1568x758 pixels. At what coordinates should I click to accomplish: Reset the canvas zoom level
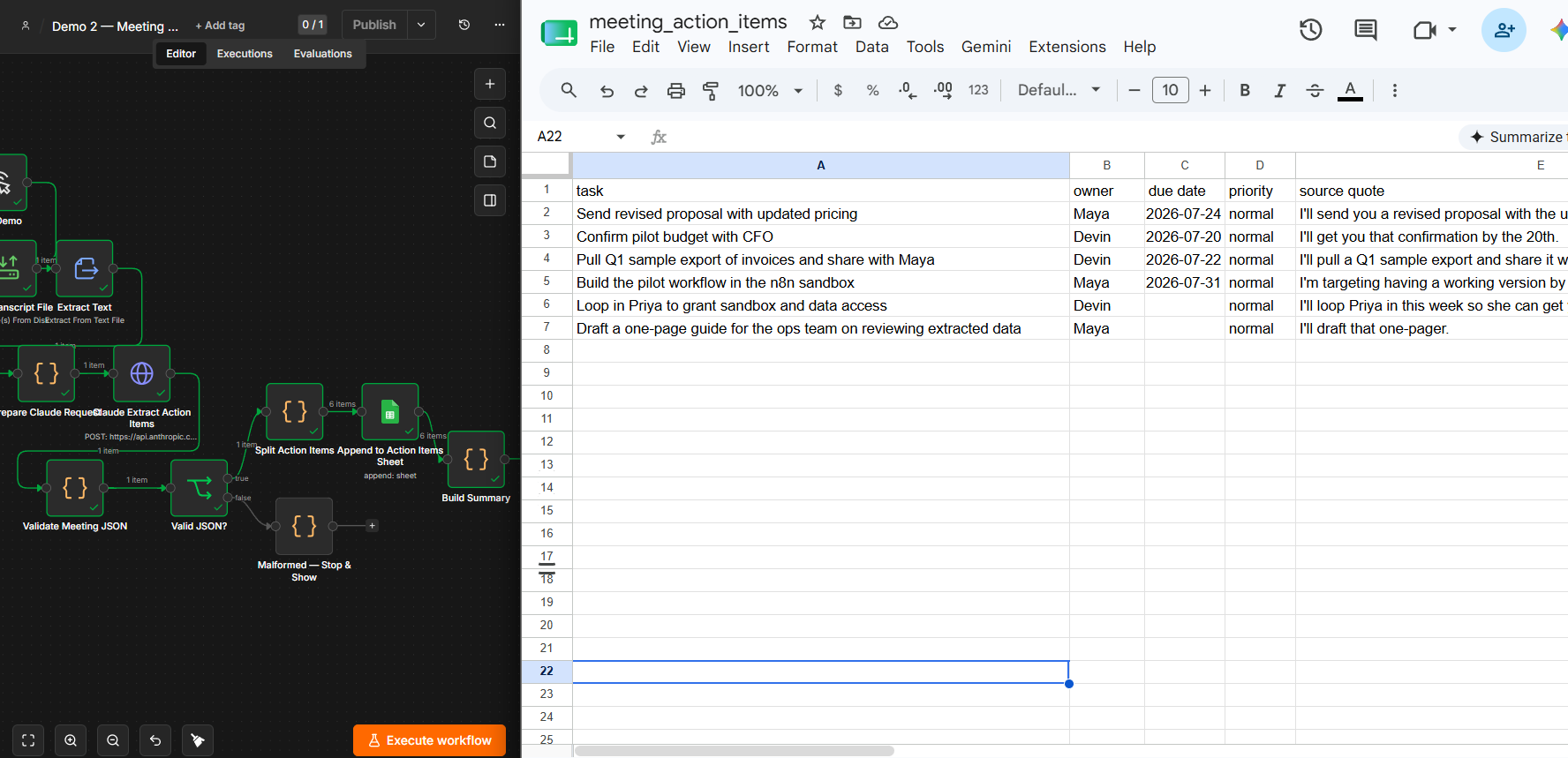tap(155, 740)
